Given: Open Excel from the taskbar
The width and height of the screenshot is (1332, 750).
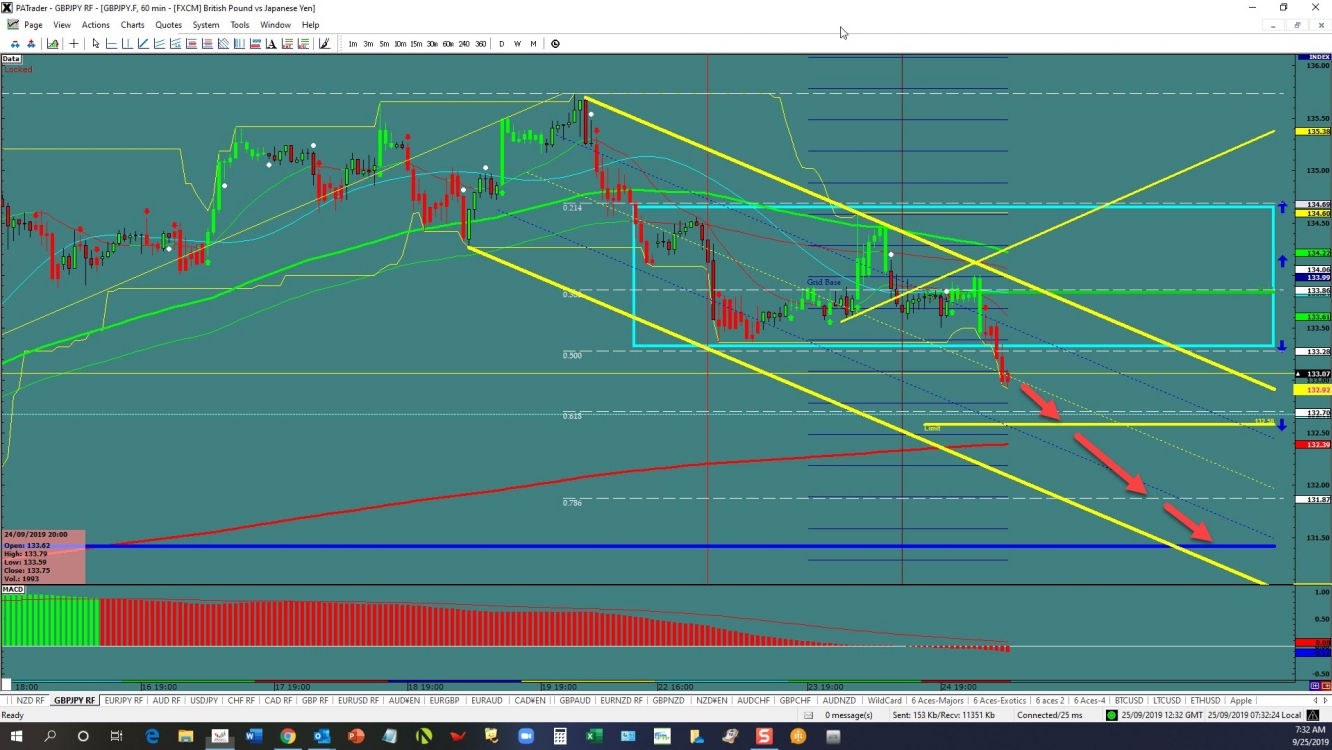Looking at the screenshot, I should point(594,736).
